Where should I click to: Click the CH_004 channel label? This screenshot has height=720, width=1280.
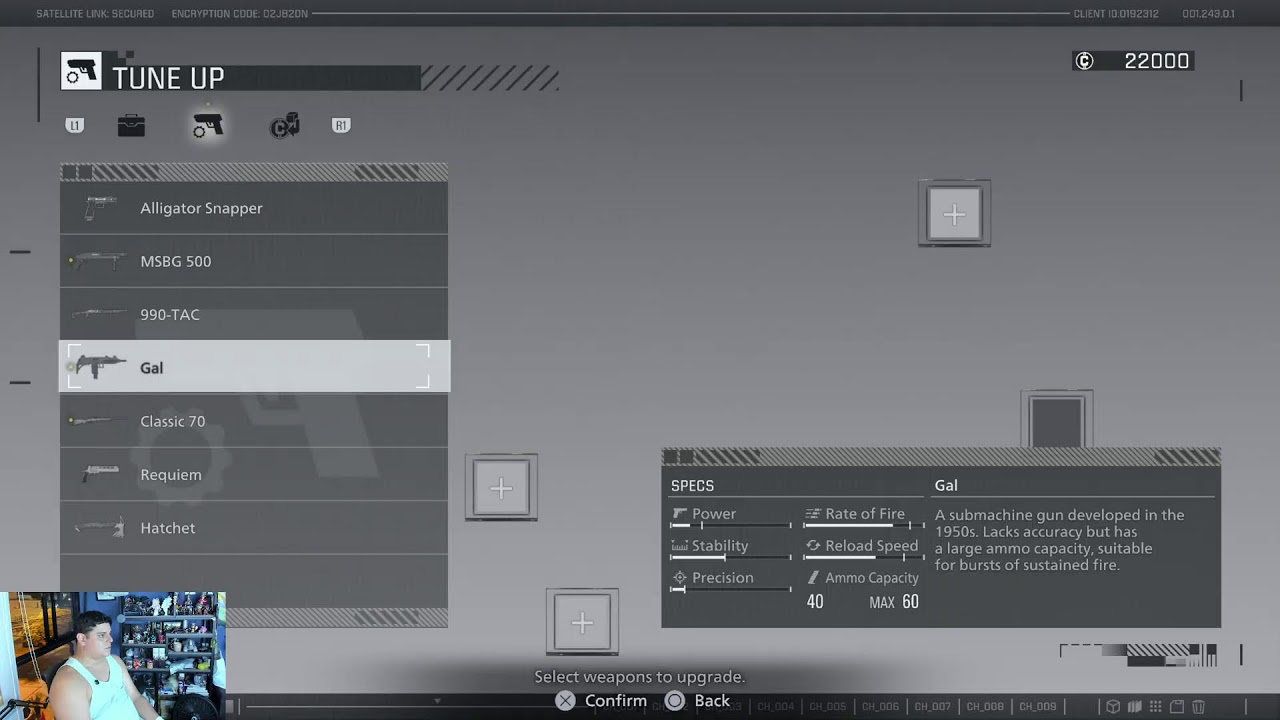pos(776,707)
